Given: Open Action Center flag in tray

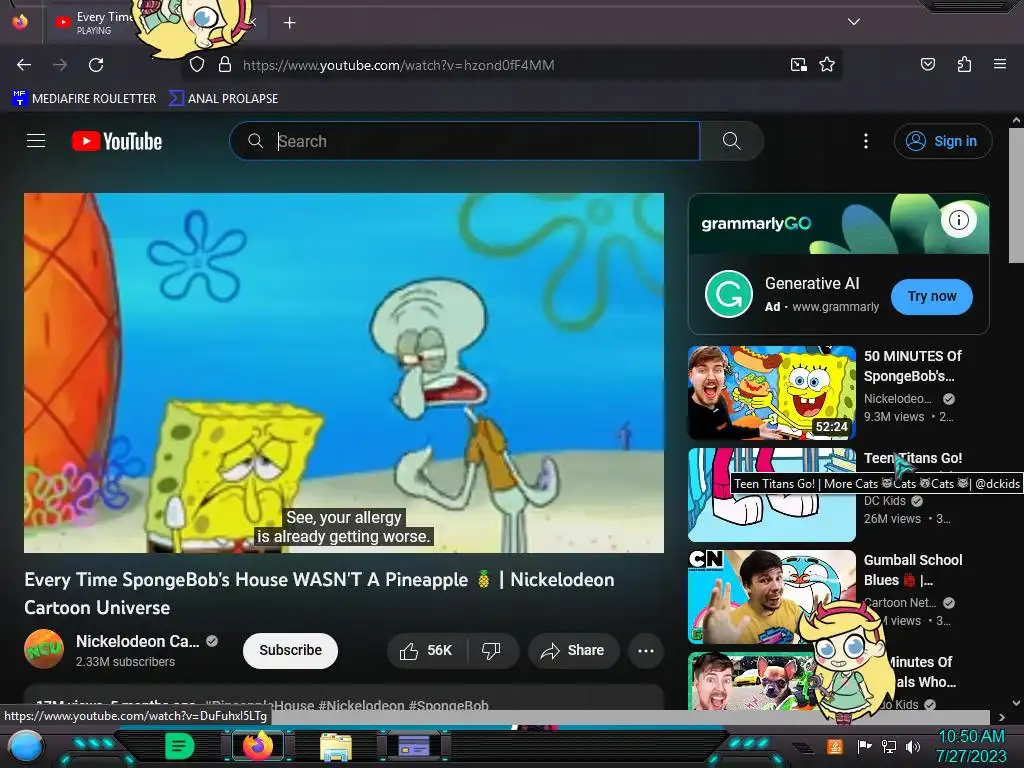Looking at the screenshot, I should [x=863, y=746].
